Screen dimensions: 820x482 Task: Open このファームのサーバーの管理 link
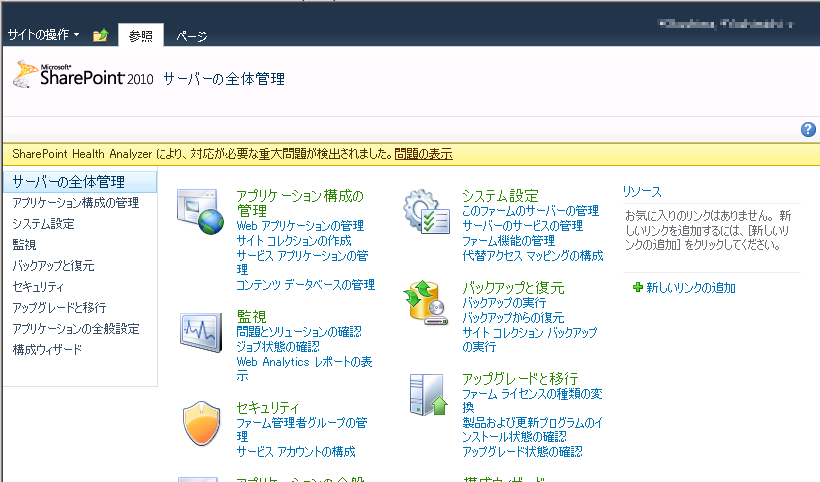point(530,210)
